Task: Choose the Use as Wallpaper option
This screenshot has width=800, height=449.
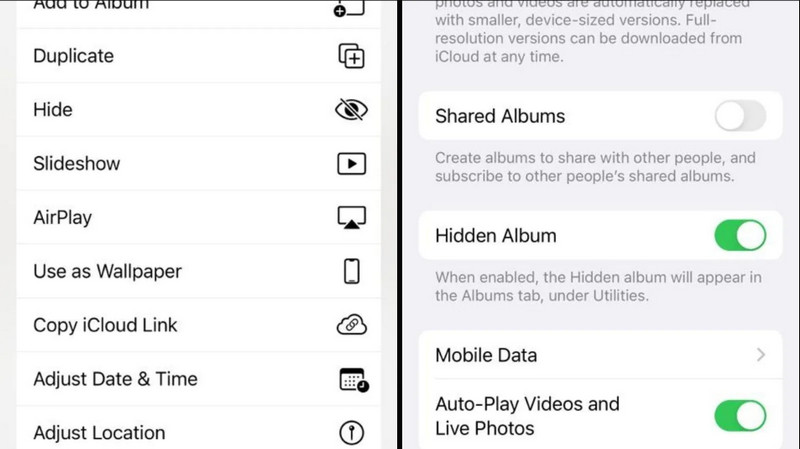Action: 199,271
